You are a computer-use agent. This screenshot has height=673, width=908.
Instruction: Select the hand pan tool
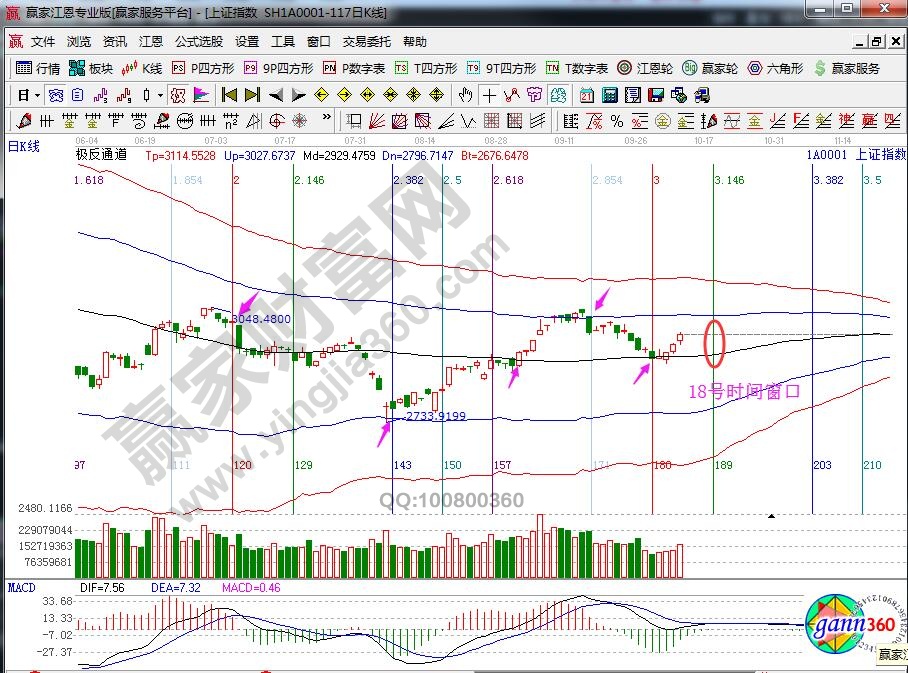pos(465,95)
